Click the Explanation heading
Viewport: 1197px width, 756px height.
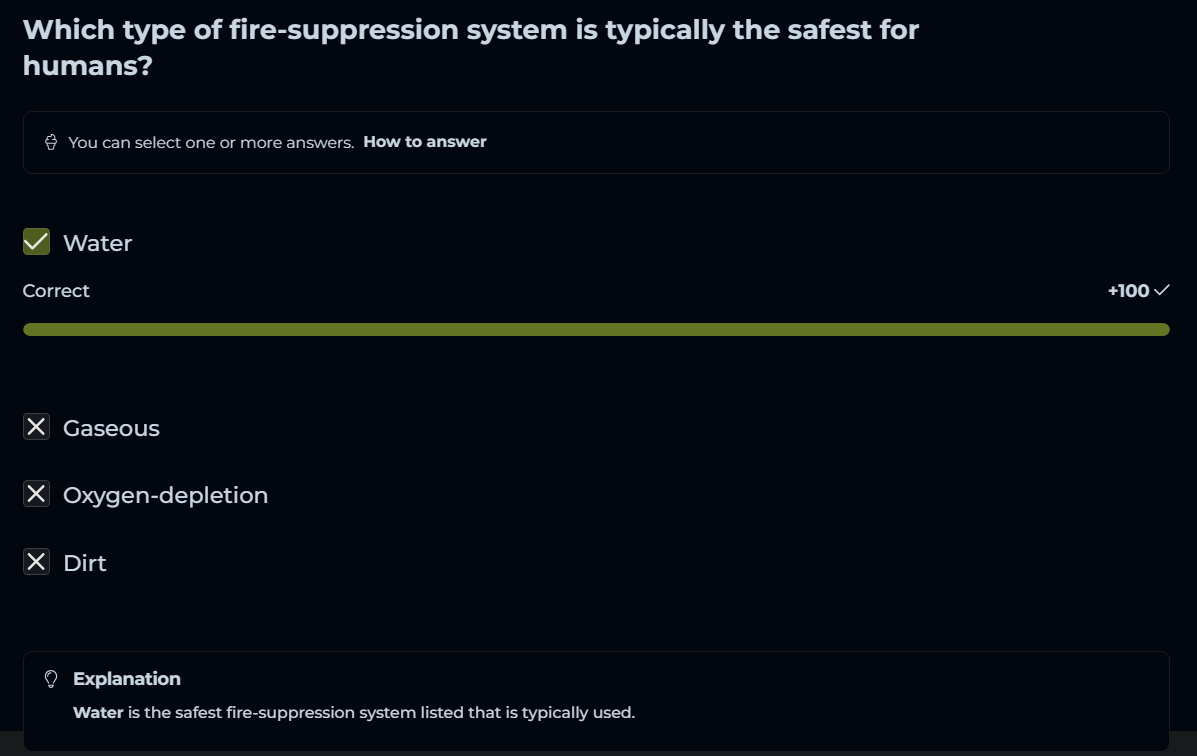tap(127, 679)
